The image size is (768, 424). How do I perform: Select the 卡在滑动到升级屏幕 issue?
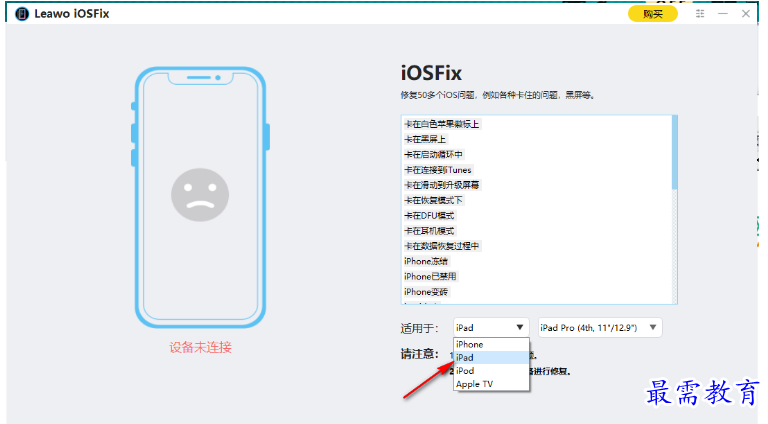point(442,185)
